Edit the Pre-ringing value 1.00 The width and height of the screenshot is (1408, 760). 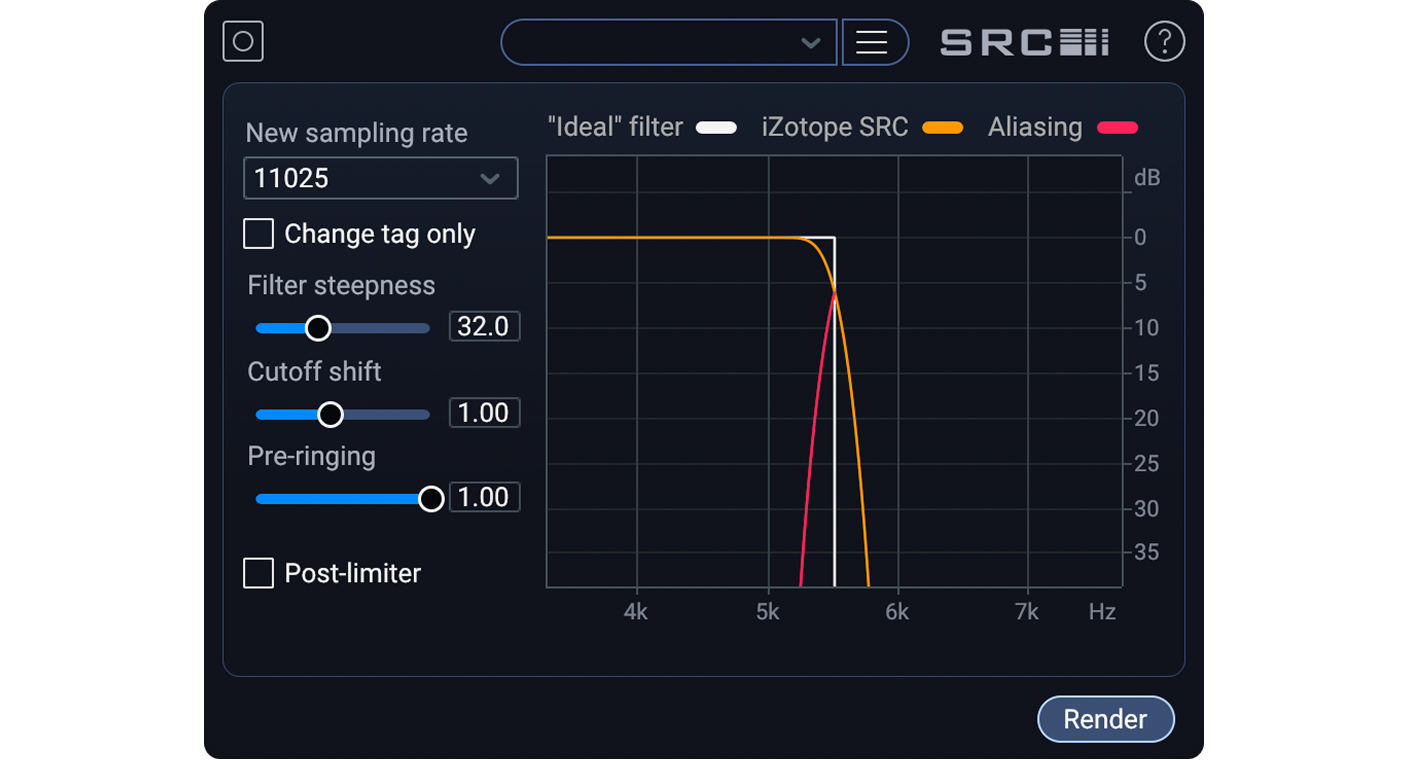484,496
